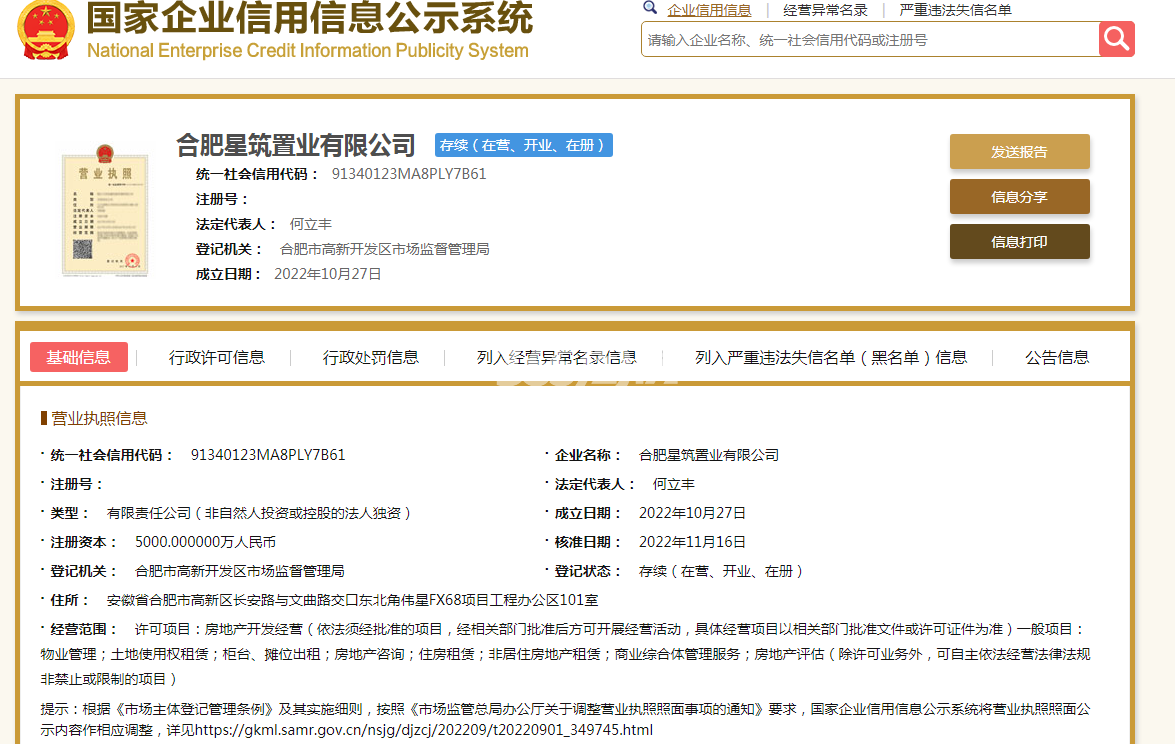Switch to the 基础信息 tab
This screenshot has height=744, width=1175.
79,357
